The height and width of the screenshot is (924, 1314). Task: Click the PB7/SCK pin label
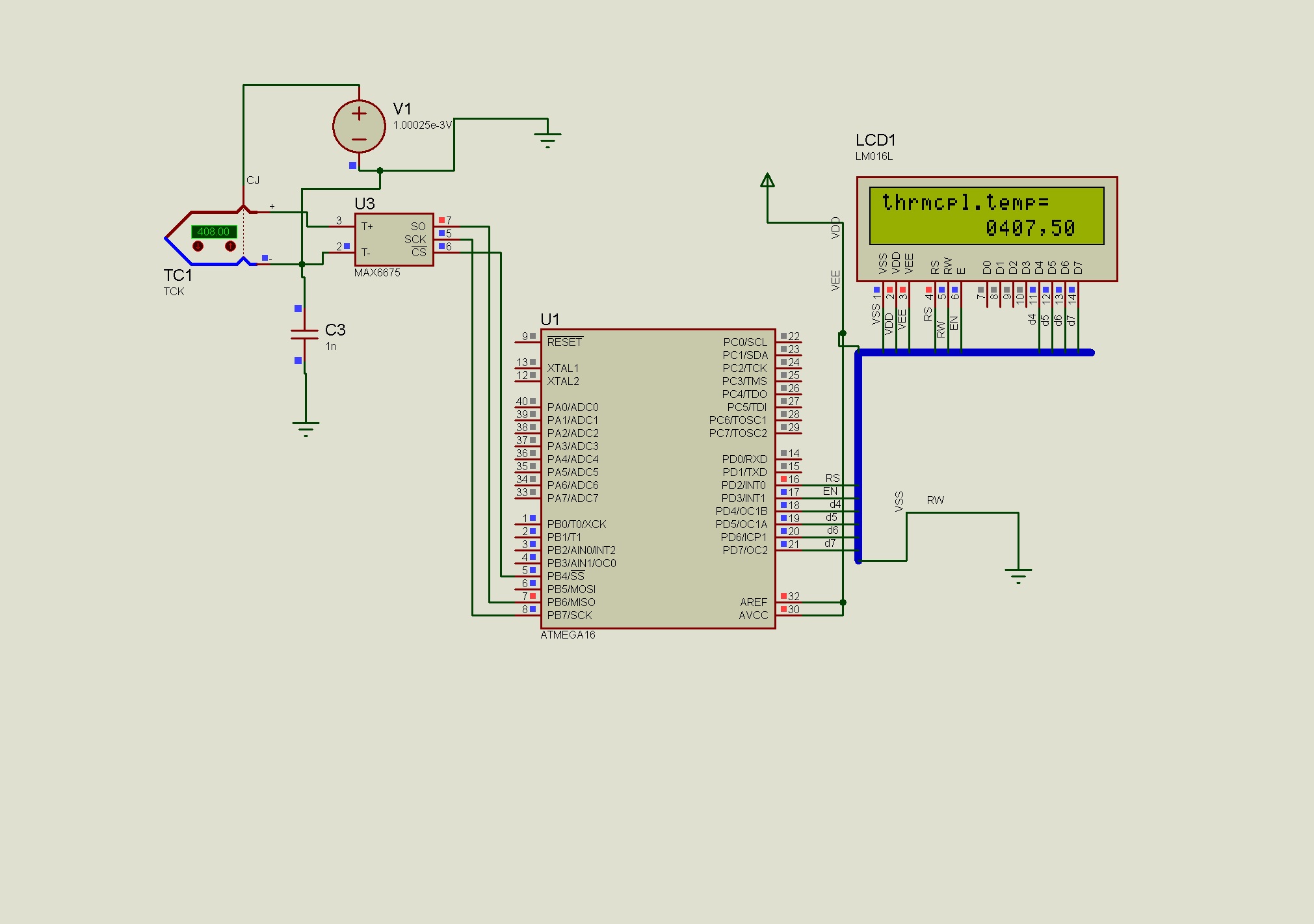tap(570, 615)
